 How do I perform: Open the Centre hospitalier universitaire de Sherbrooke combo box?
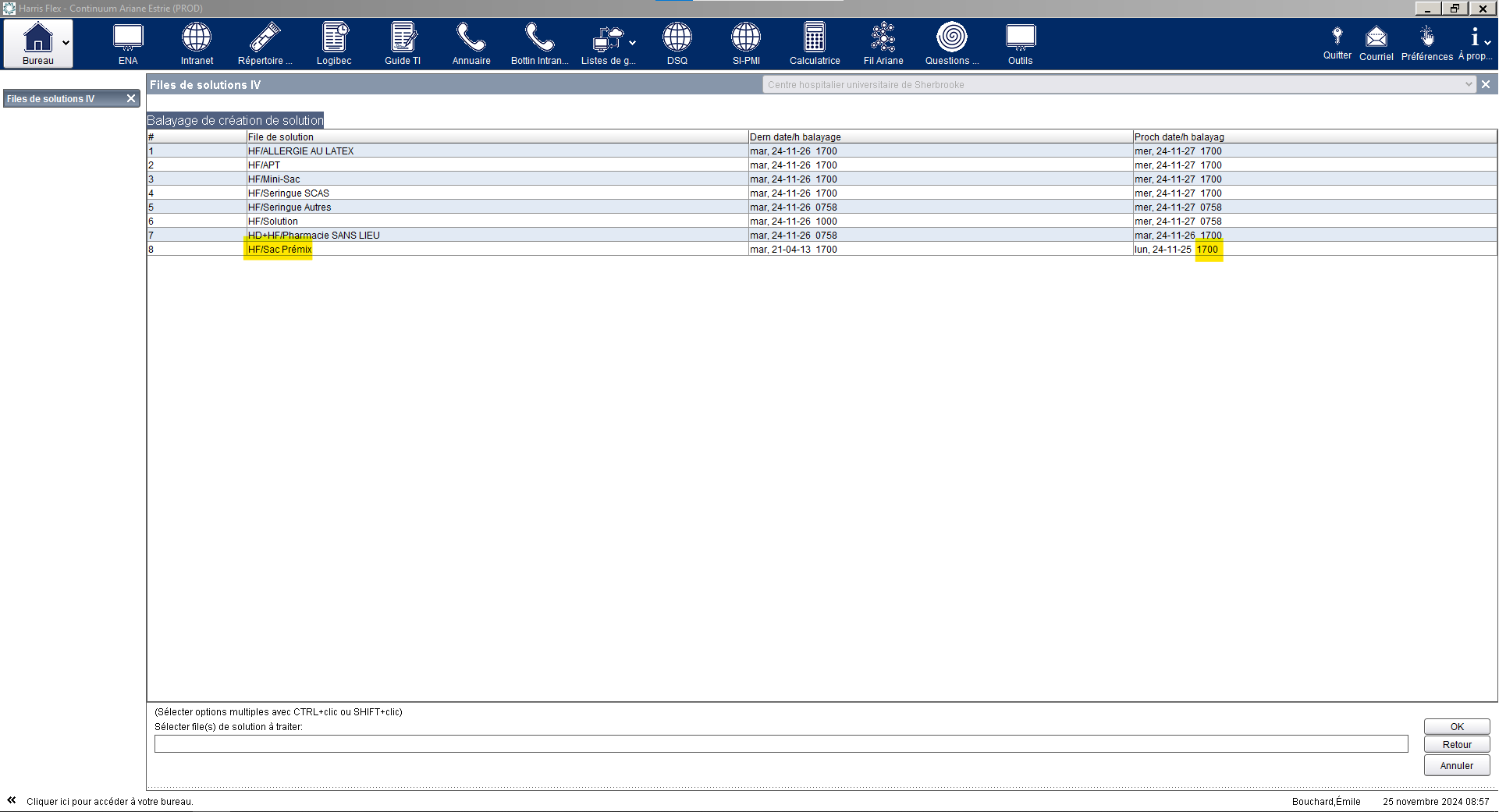(1118, 84)
